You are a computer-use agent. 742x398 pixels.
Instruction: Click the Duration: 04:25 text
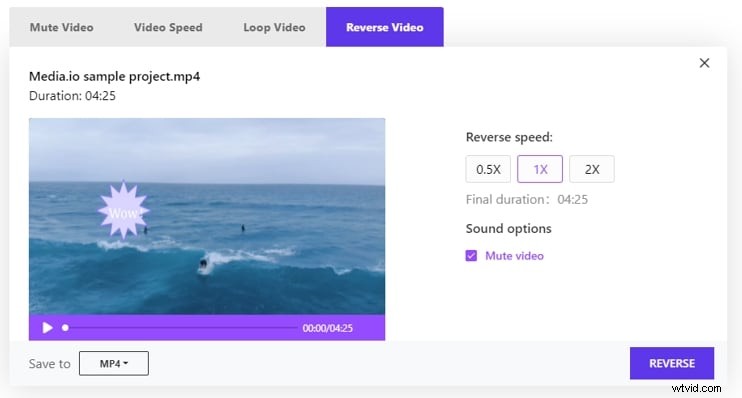point(72,96)
